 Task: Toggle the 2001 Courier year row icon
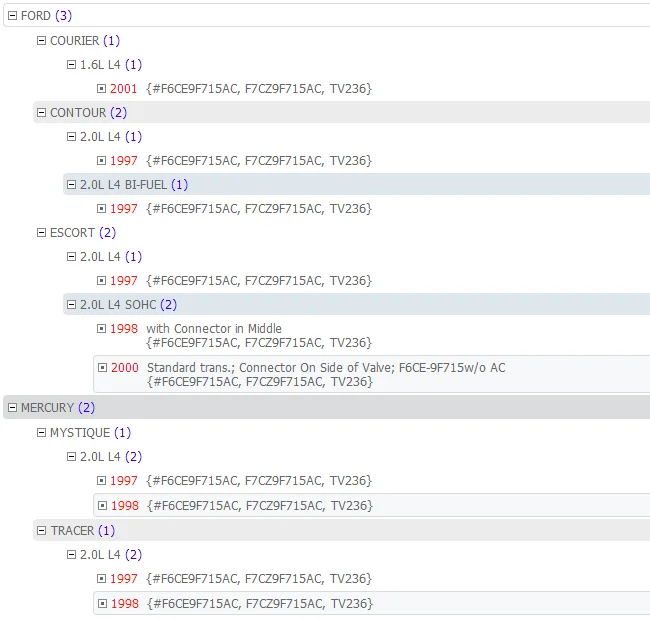[101, 89]
